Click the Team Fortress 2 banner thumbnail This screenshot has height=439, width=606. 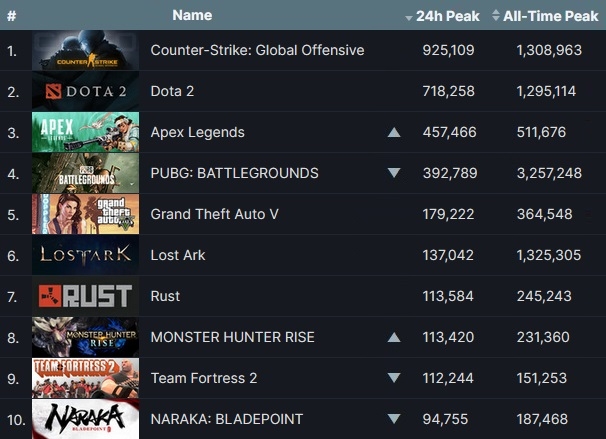[85, 378]
